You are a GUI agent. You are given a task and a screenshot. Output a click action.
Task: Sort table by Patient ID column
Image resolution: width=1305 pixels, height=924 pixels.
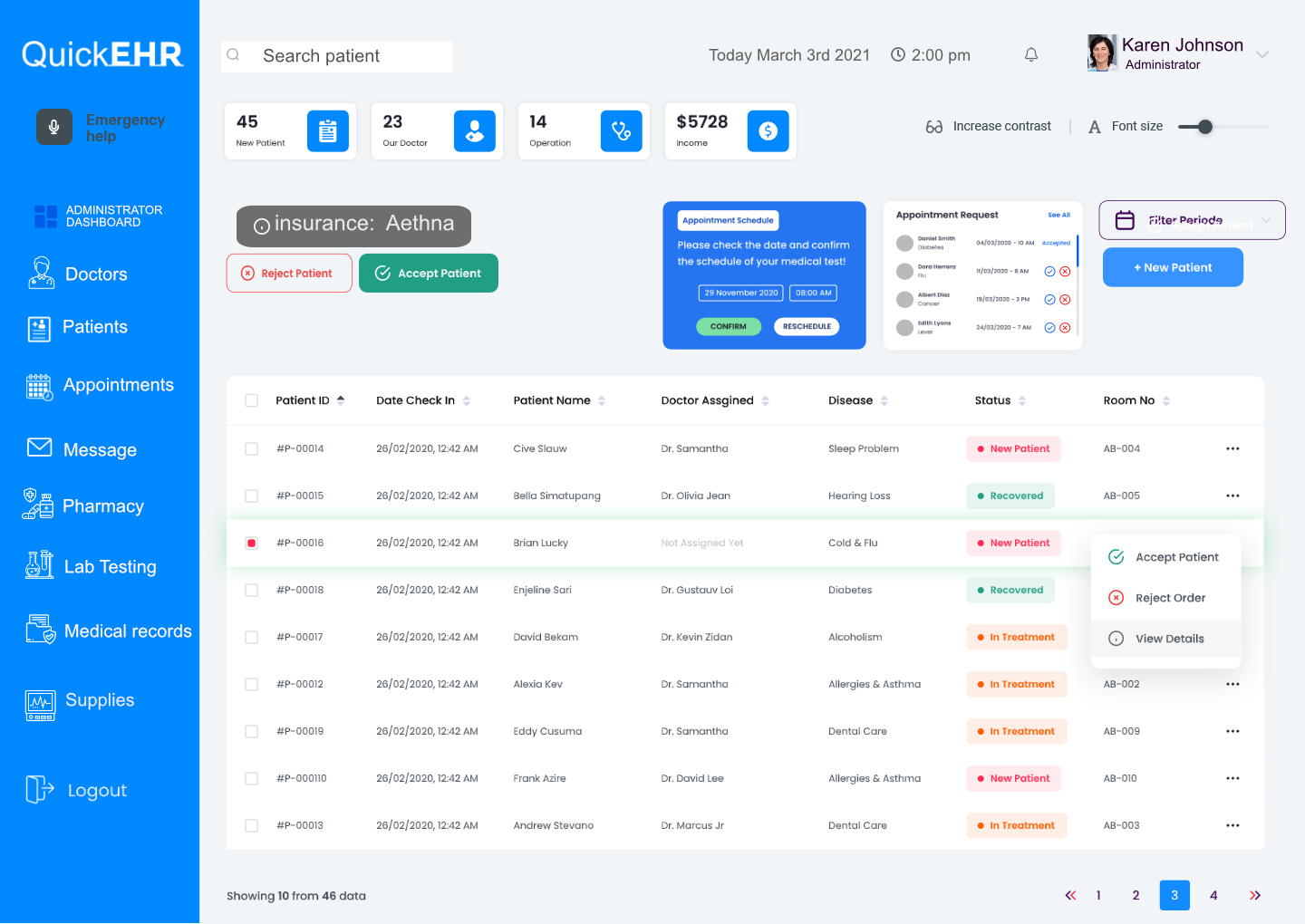pos(341,400)
